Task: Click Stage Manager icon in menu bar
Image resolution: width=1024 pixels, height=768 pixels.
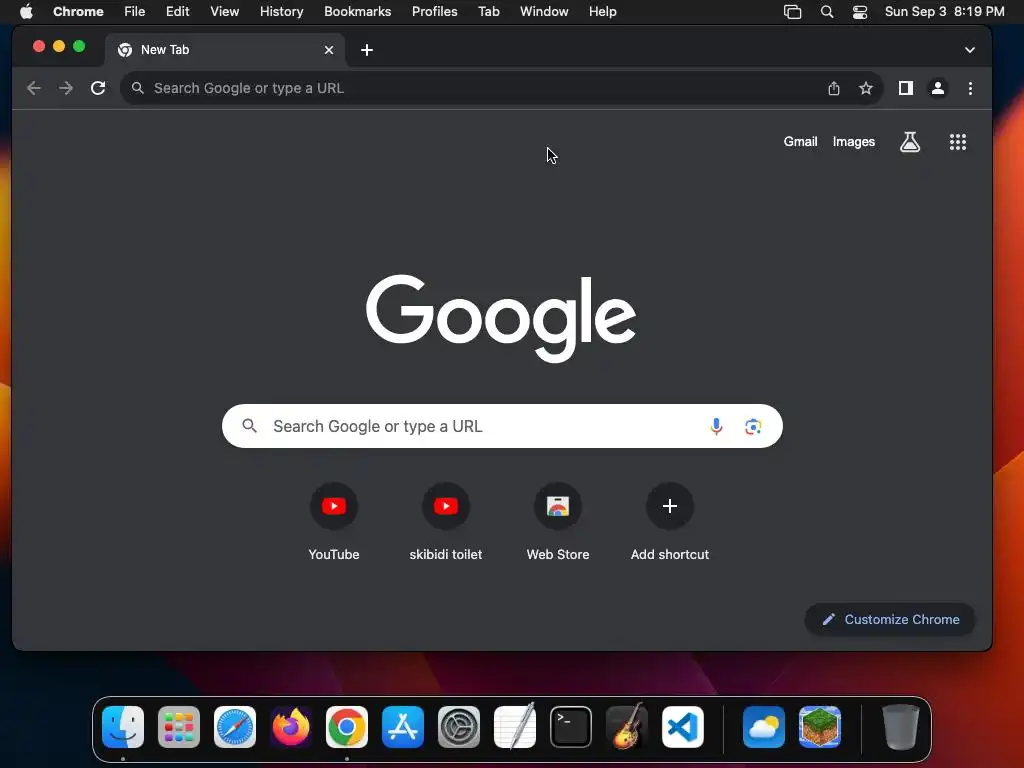Action: click(x=792, y=12)
